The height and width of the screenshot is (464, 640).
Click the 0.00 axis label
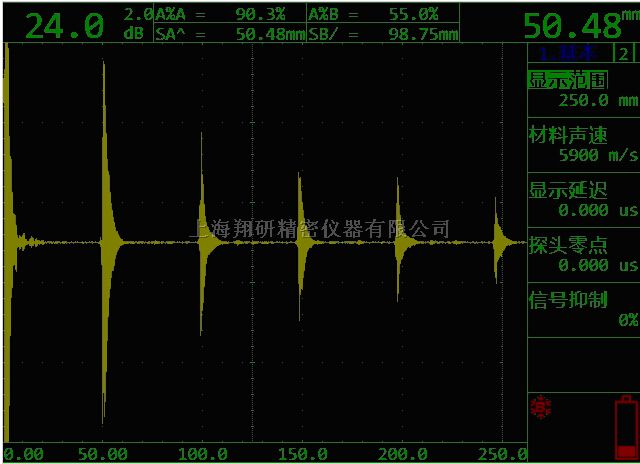click(24, 454)
